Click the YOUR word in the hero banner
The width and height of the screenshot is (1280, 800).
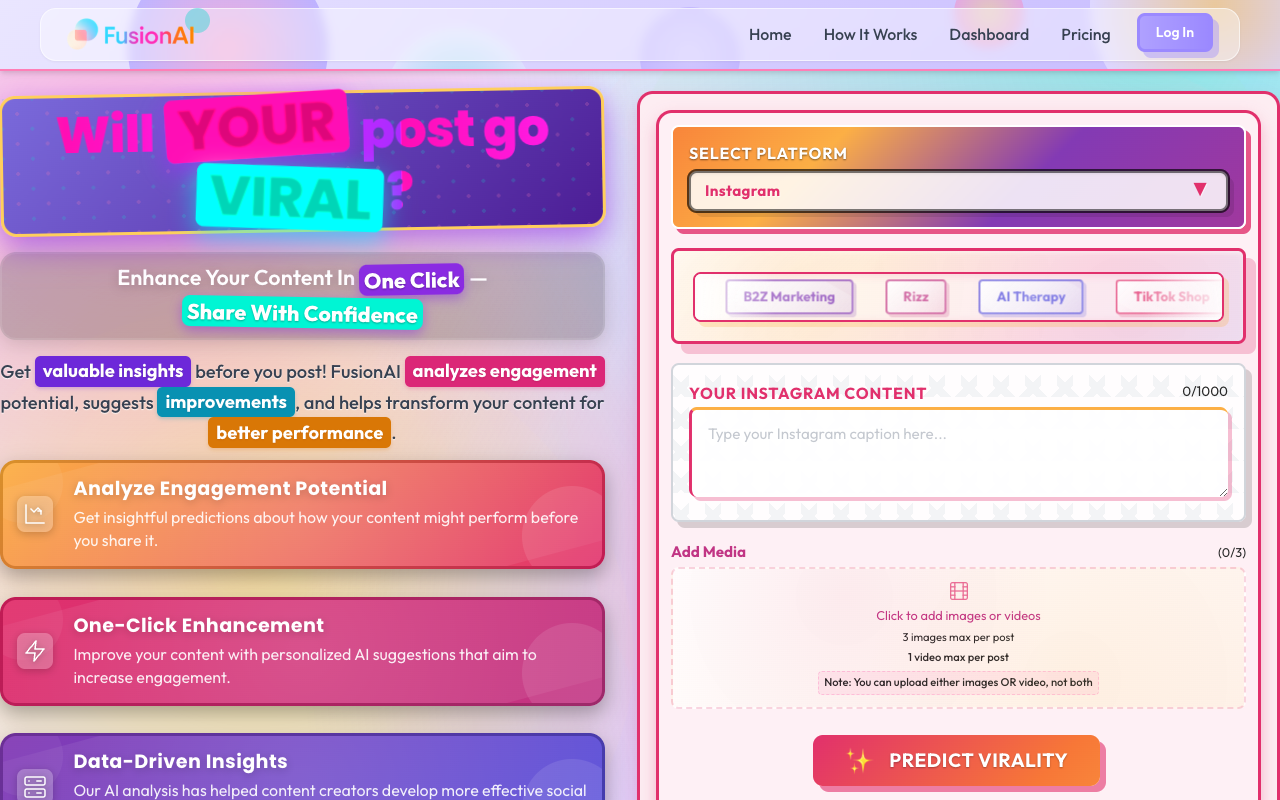(x=257, y=127)
